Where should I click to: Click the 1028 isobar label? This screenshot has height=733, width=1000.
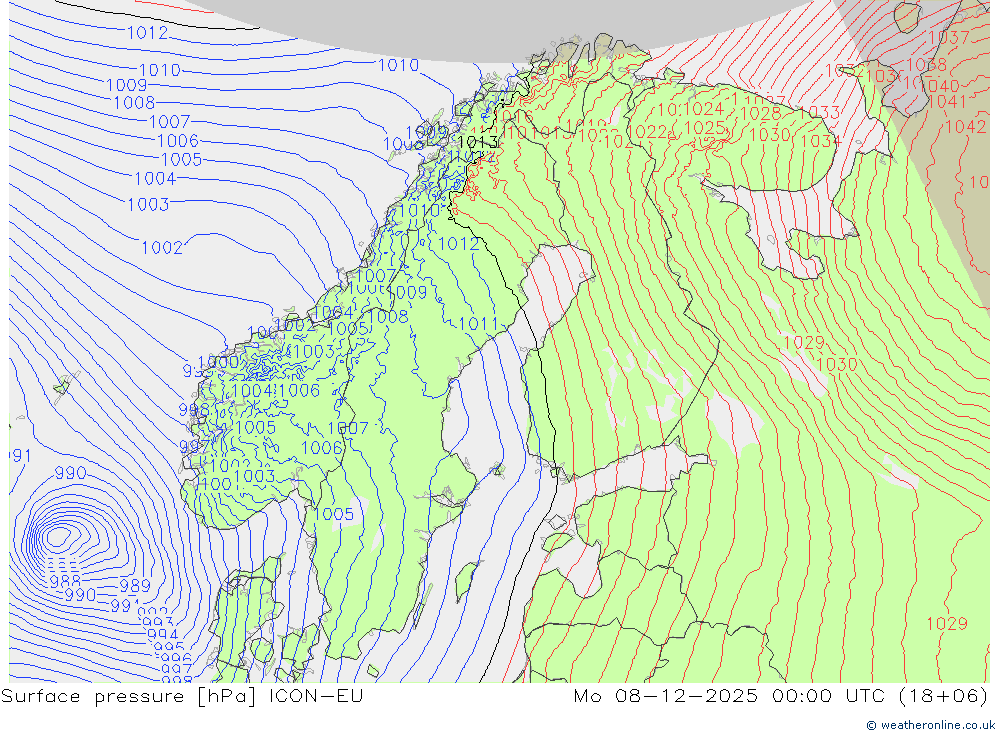point(761,114)
